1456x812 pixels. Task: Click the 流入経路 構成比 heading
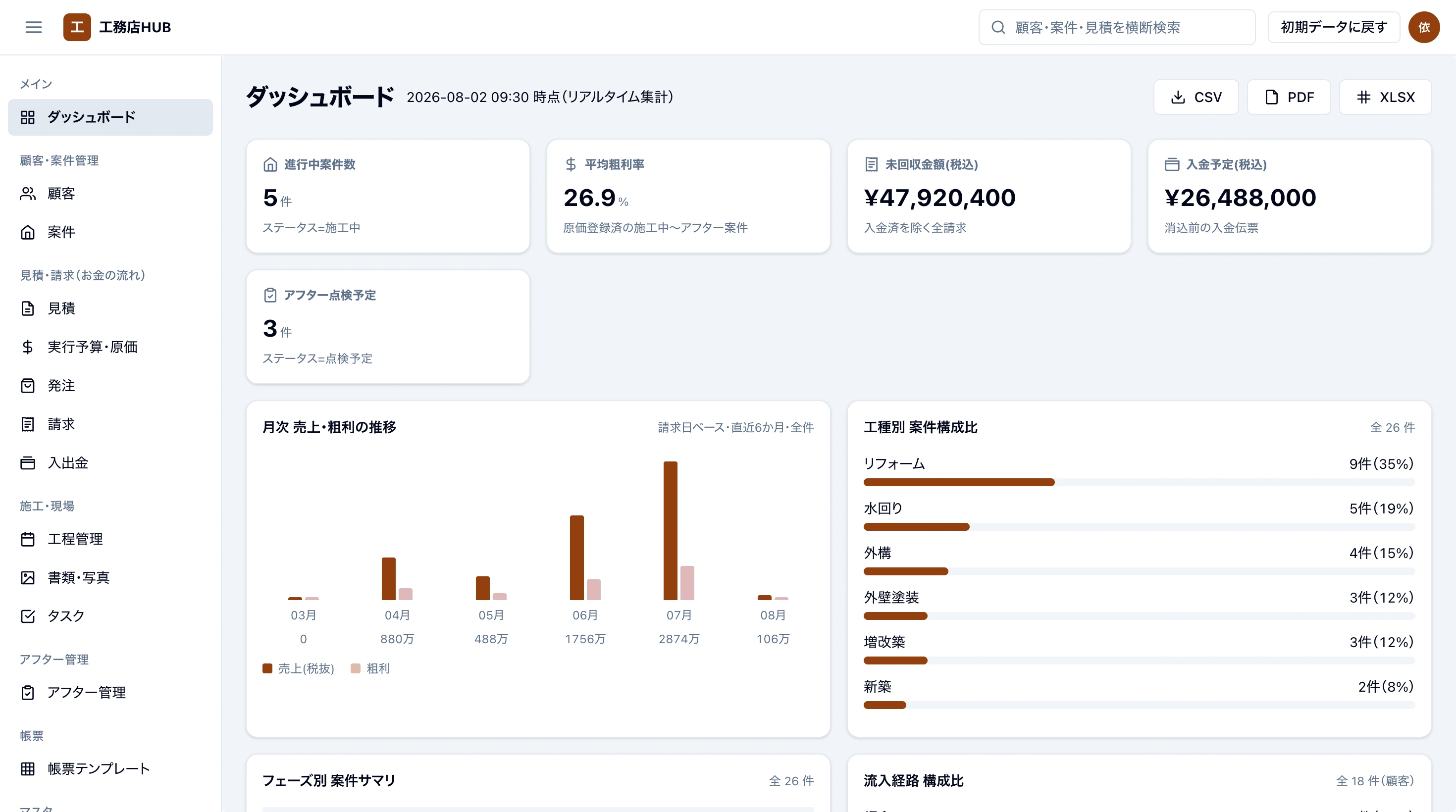[x=913, y=781]
